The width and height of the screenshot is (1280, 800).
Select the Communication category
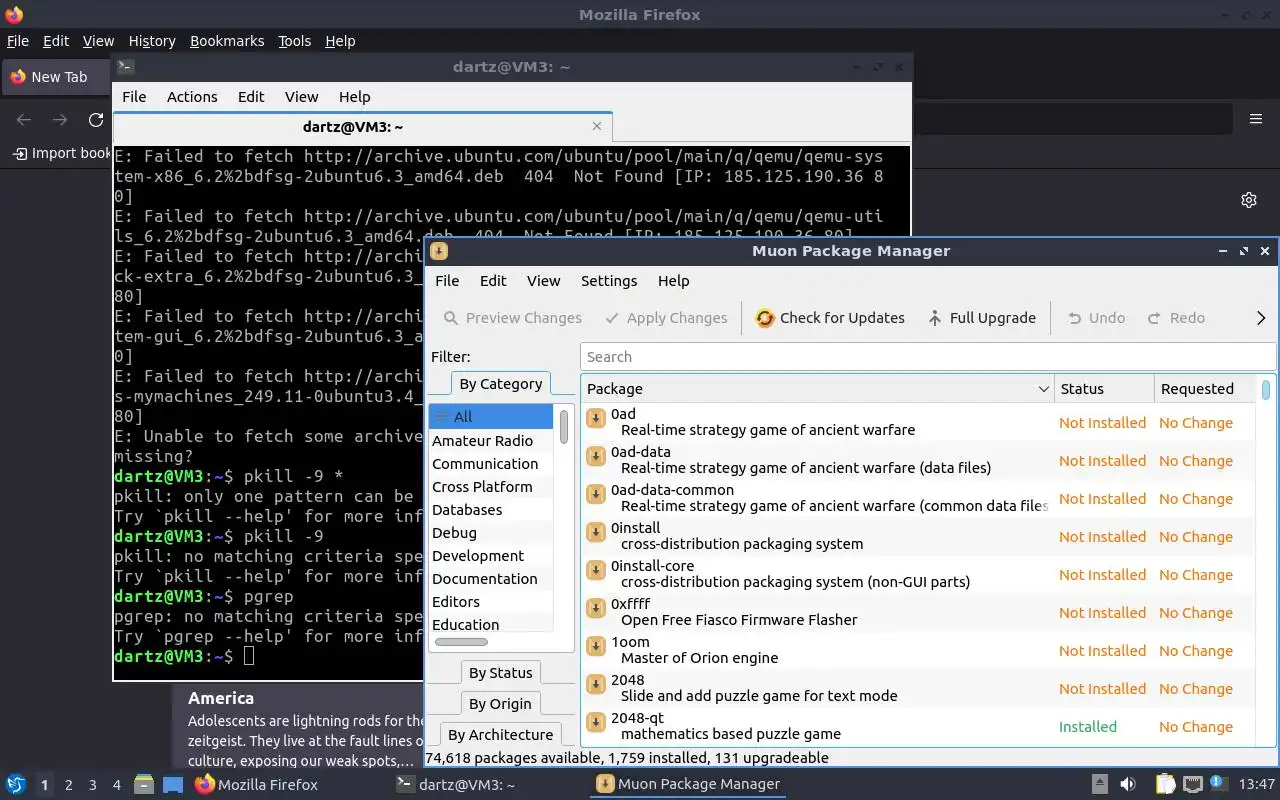(490, 464)
